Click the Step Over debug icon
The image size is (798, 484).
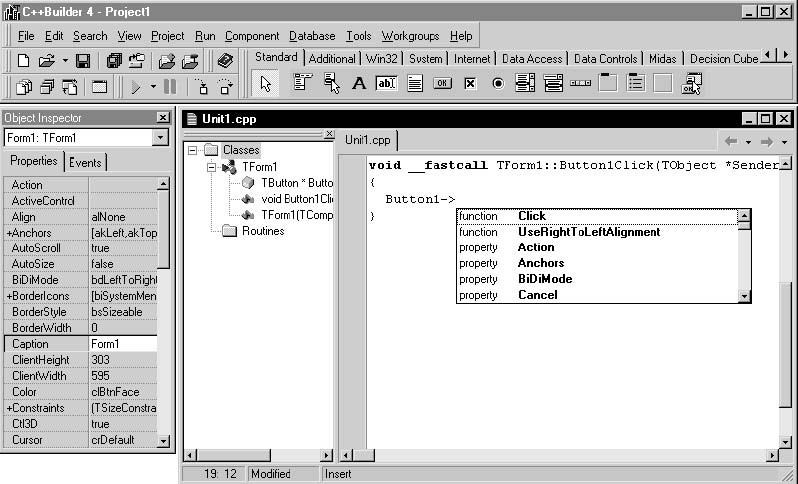coord(225,87)
